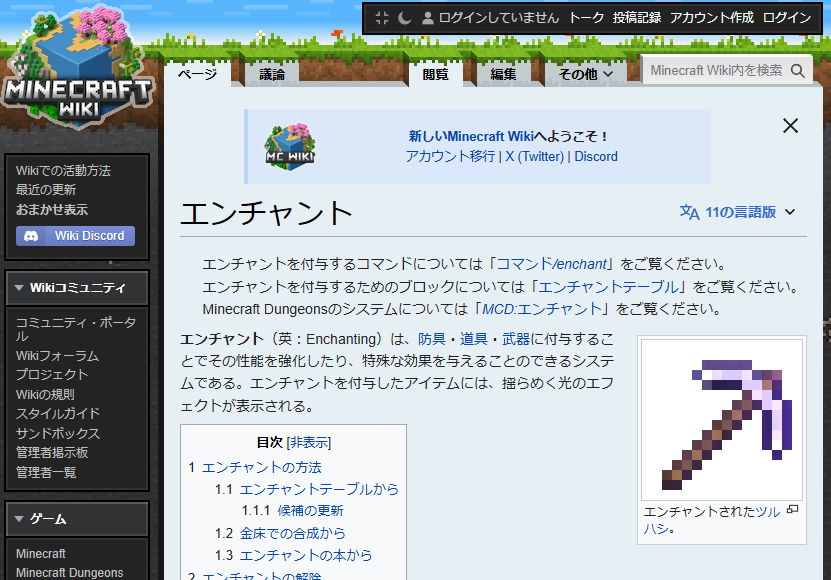The width and height of the screenshot is (831, 580).
Task: Open 最近の更新 in sidebar
Action: tap(46, 190)
